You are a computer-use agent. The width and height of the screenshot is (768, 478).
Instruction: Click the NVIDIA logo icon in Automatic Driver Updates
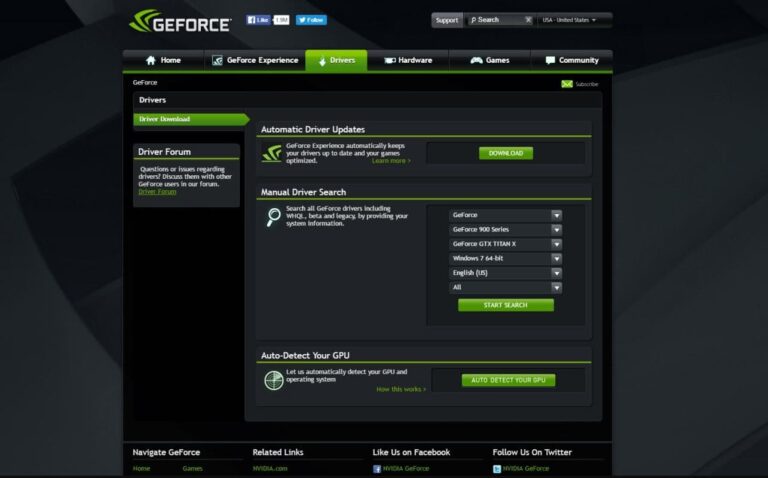coord(272,153)
